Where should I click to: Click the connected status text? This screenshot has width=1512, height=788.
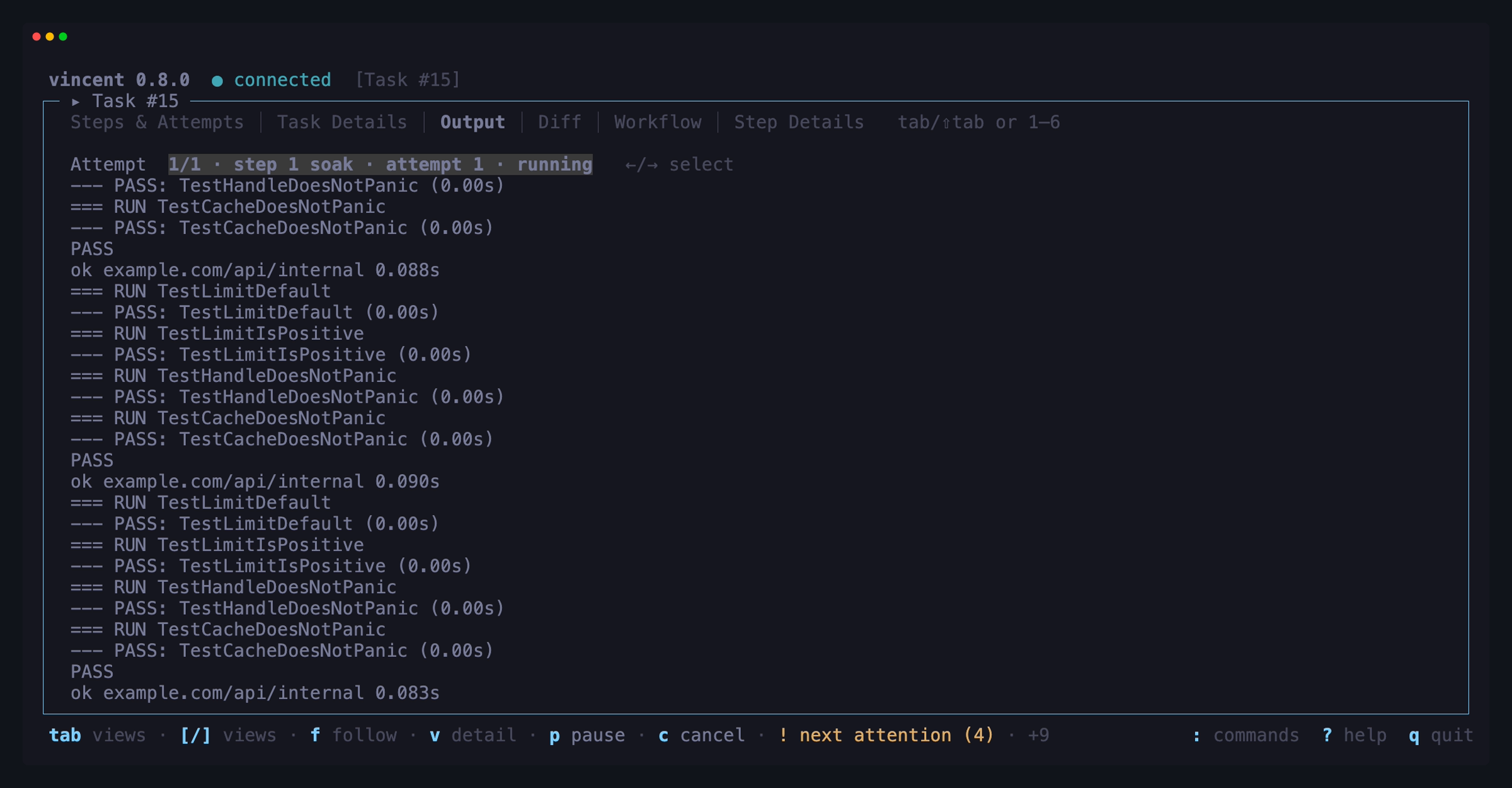click(x=282, y=80)
